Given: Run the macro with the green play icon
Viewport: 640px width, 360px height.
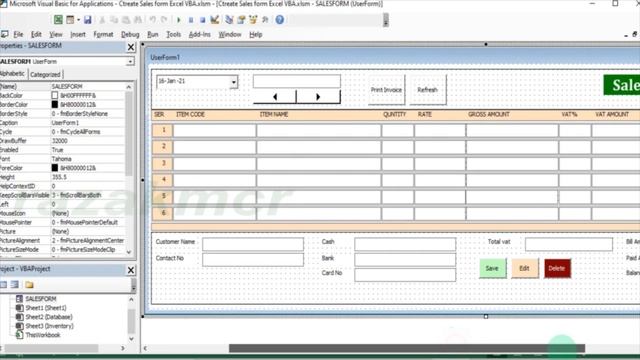Looking at the screenshot, I should (x=178, y=20).
